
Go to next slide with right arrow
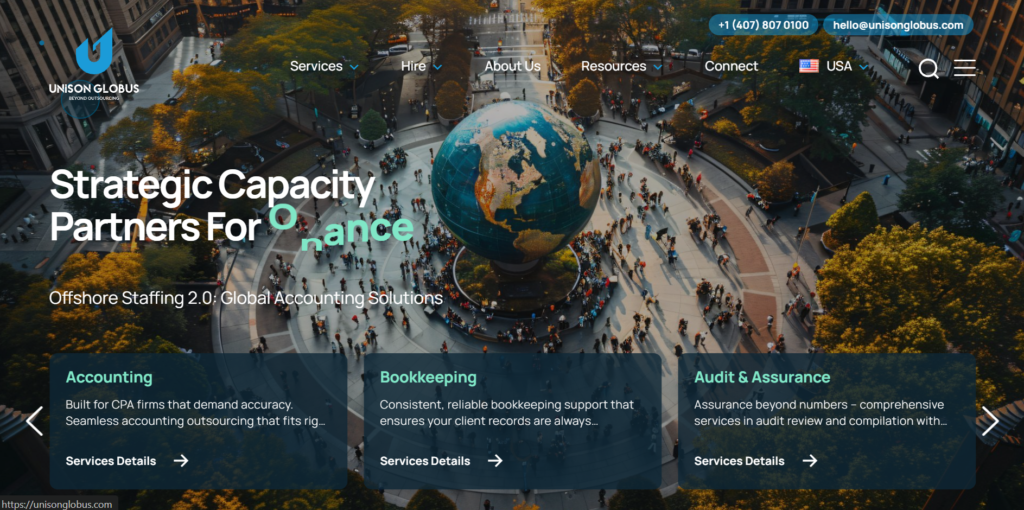click(x=990, y=421)
